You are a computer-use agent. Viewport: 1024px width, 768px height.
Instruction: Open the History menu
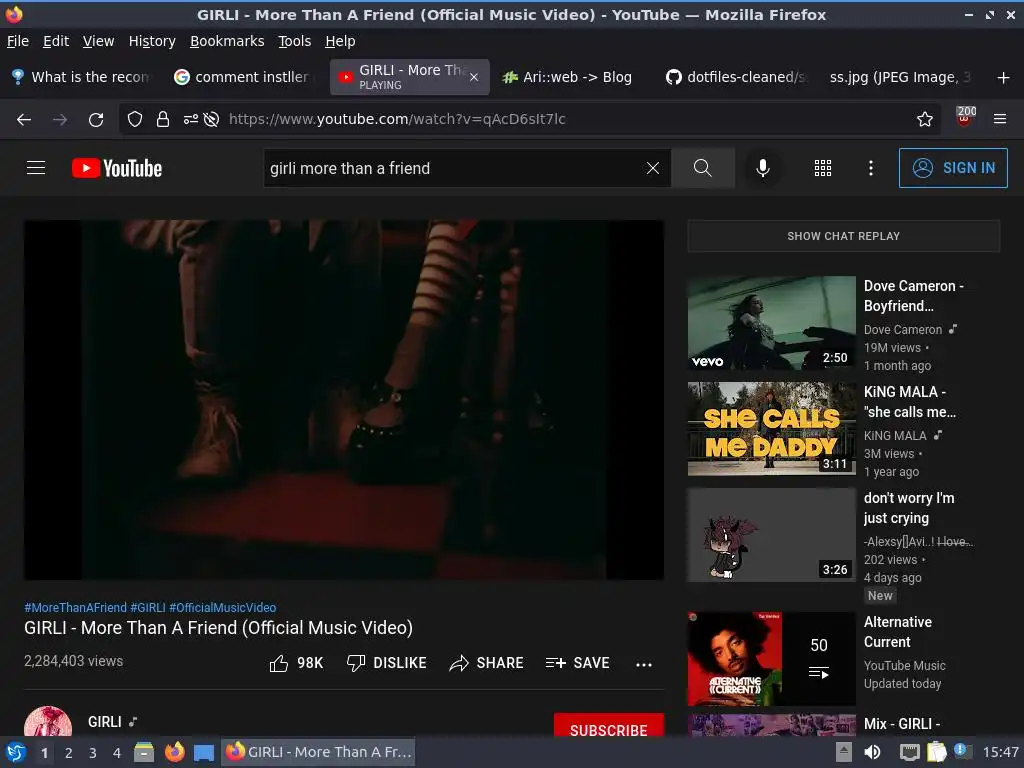pos(152,41)
